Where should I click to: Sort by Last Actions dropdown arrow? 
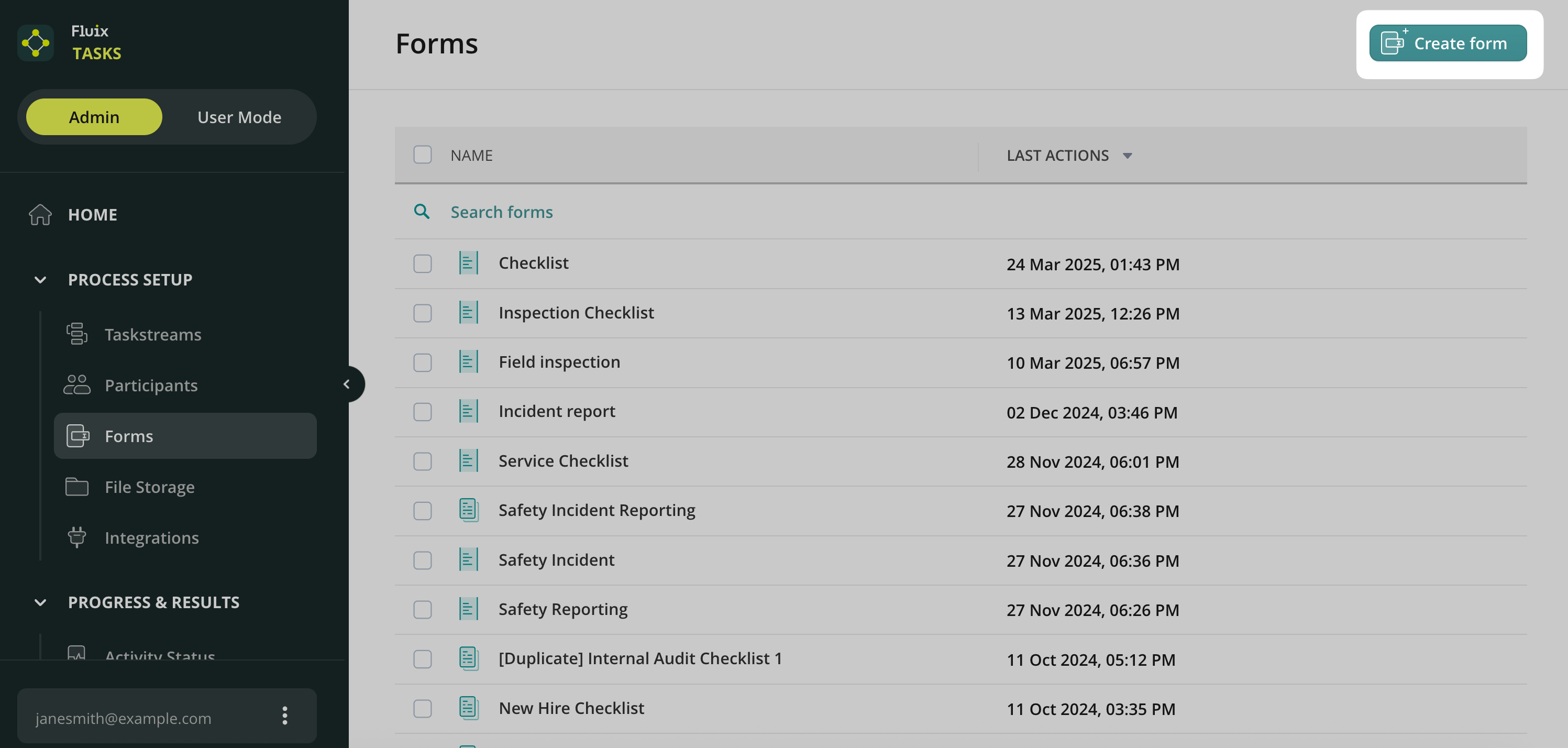pyautogui.click(x=1128, y=156)
